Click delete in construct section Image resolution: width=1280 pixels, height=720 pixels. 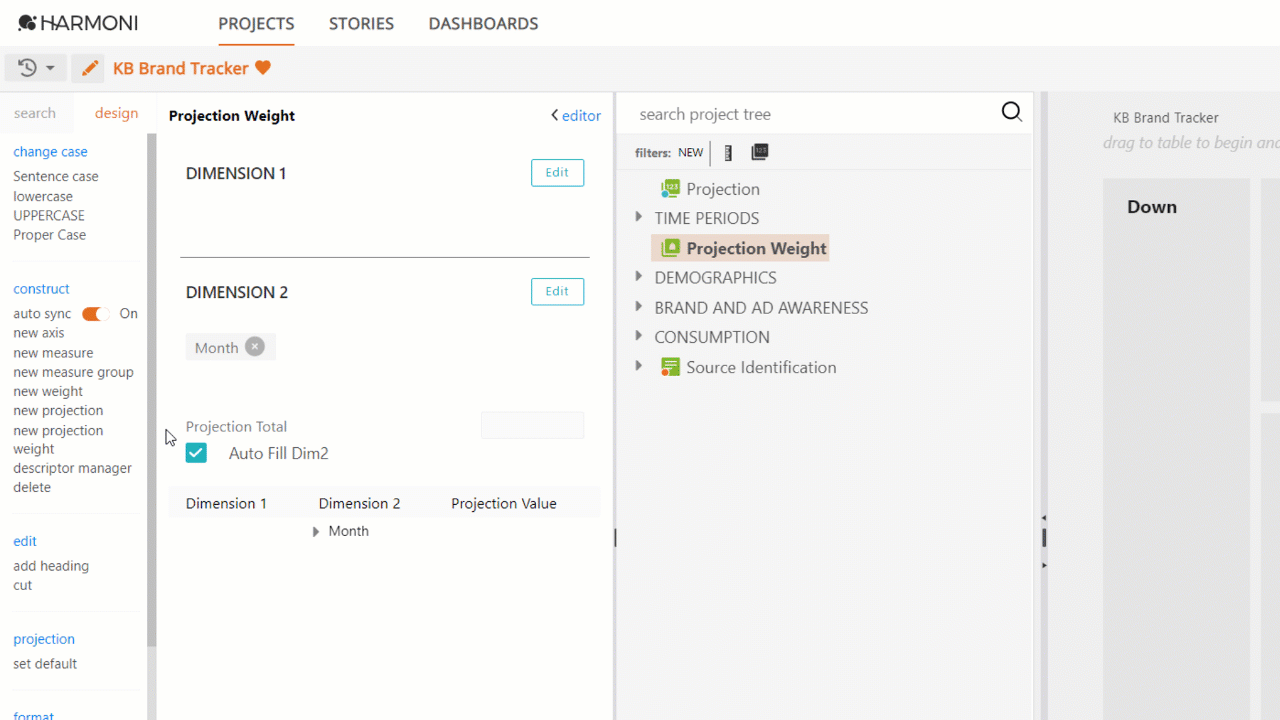(x=32, y=487)
